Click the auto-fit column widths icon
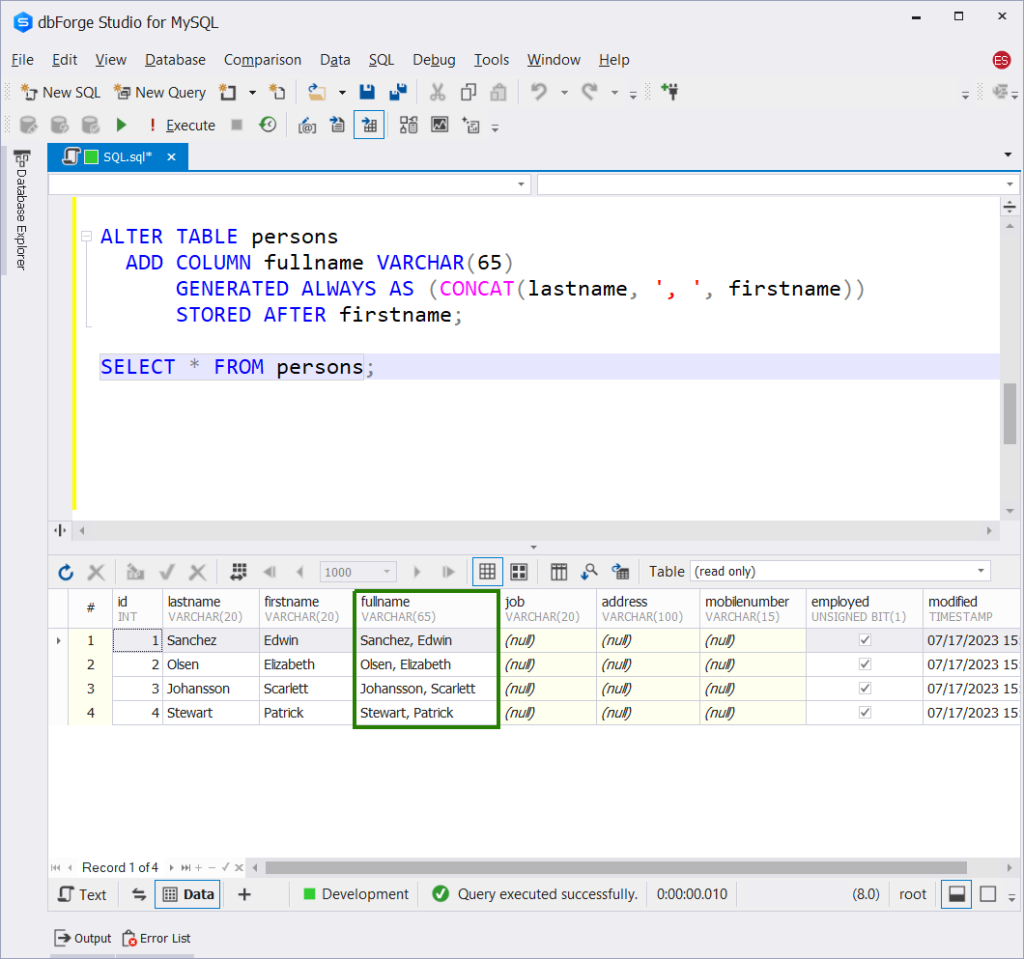 click(x=238, y=572)
